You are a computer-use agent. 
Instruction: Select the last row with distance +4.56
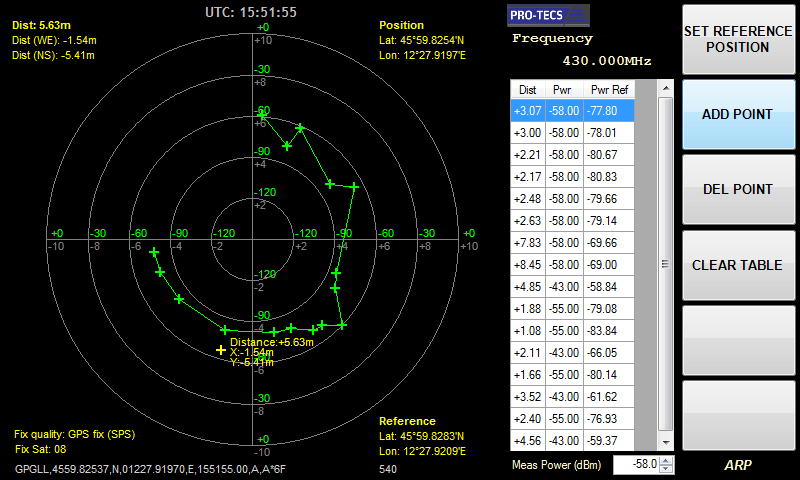(x=582, y=441)
